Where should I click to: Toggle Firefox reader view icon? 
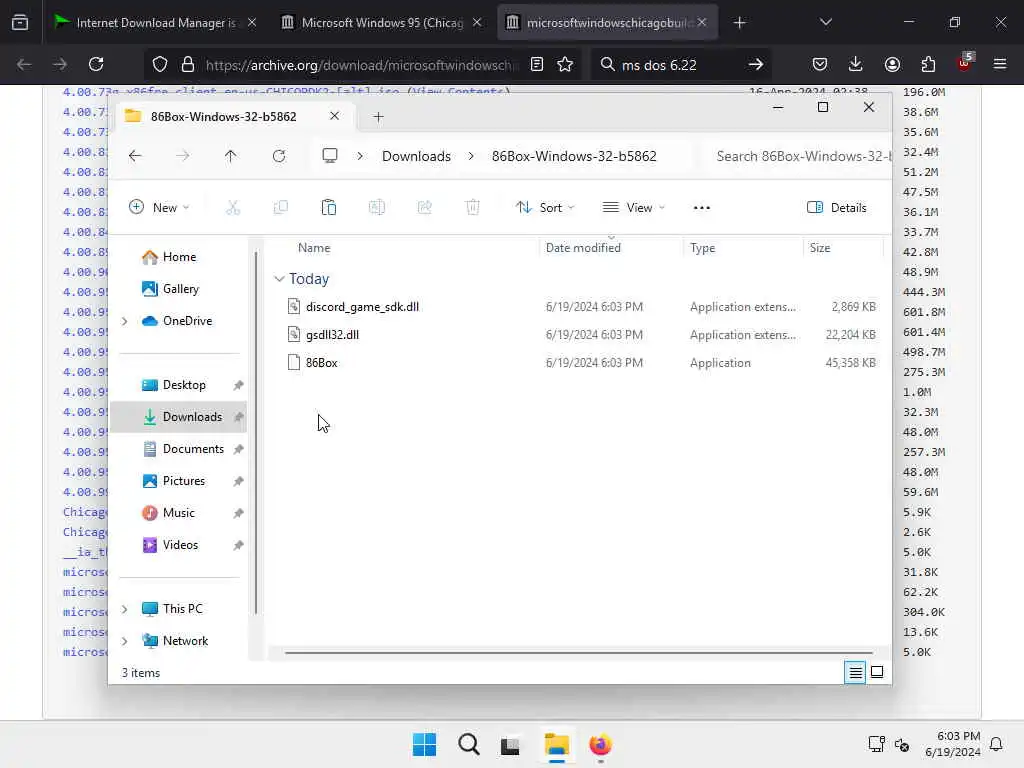pos(537,64)
